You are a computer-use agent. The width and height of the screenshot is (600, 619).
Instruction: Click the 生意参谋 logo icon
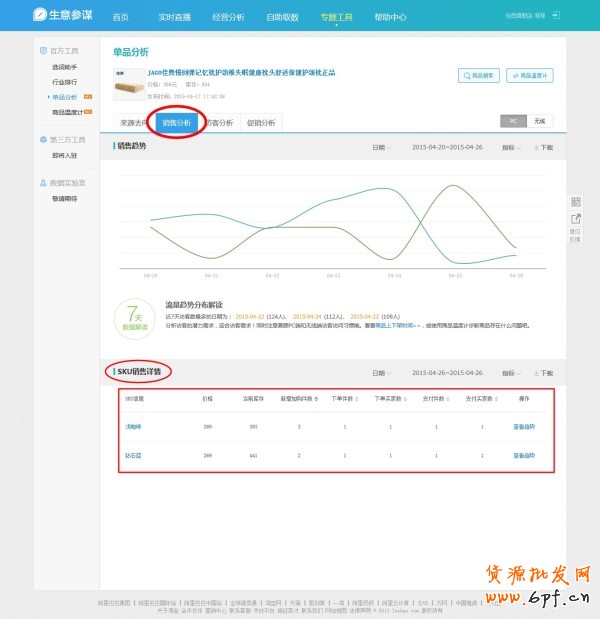[38, 16]
